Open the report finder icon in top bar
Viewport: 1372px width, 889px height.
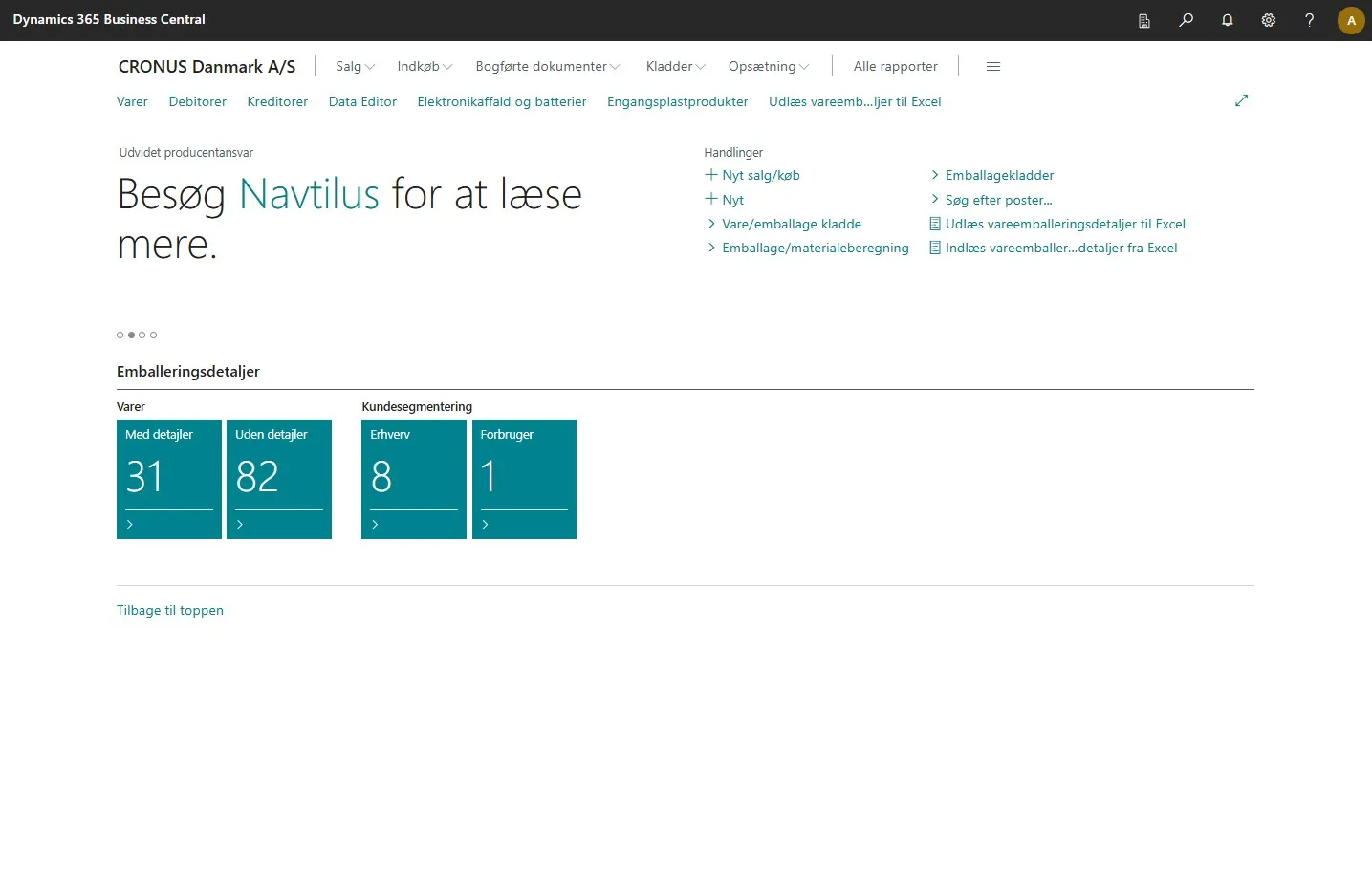tap(1143, 20)
